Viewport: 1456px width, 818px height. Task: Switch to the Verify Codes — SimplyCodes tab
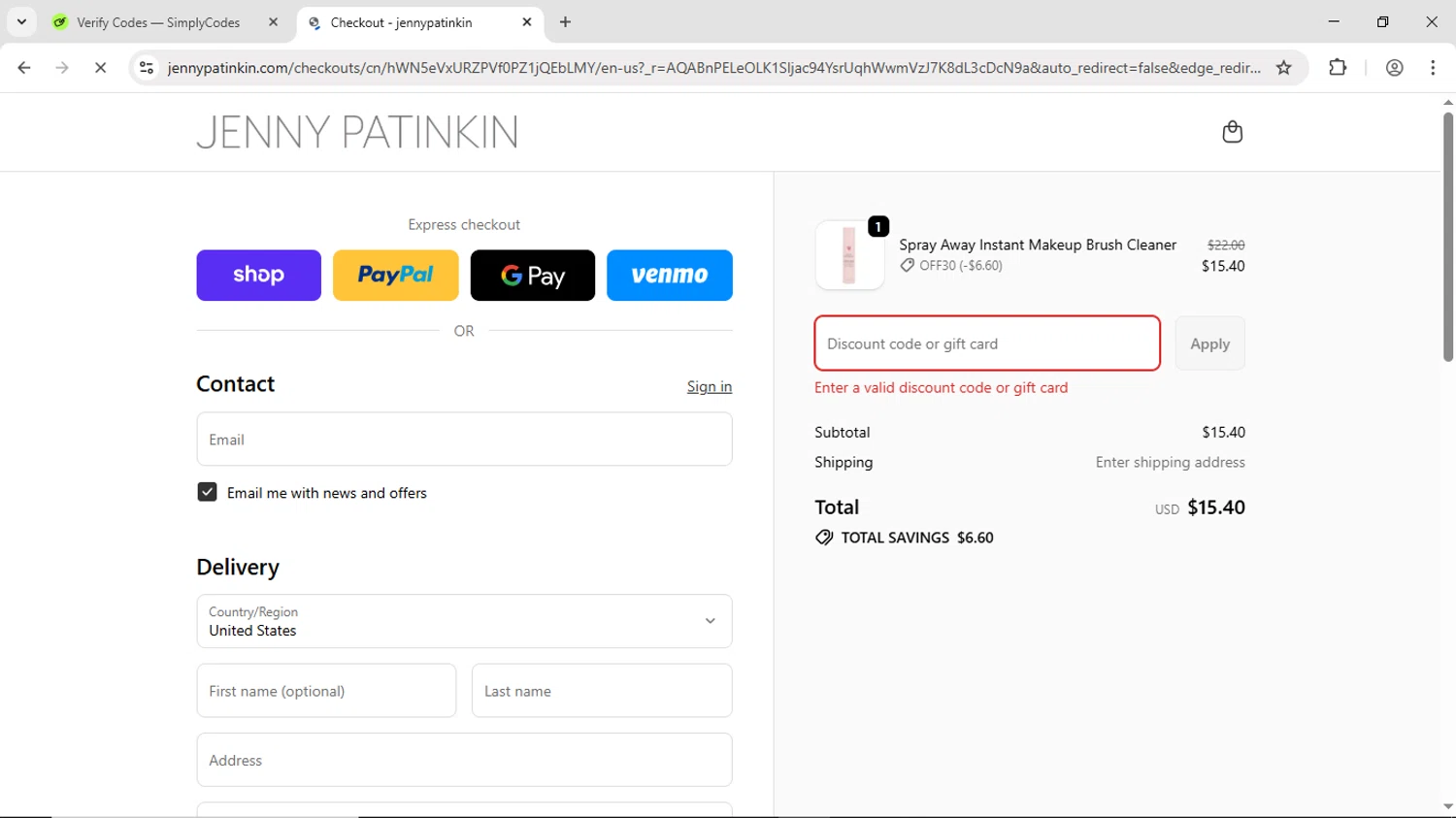[x=158, y=22]
